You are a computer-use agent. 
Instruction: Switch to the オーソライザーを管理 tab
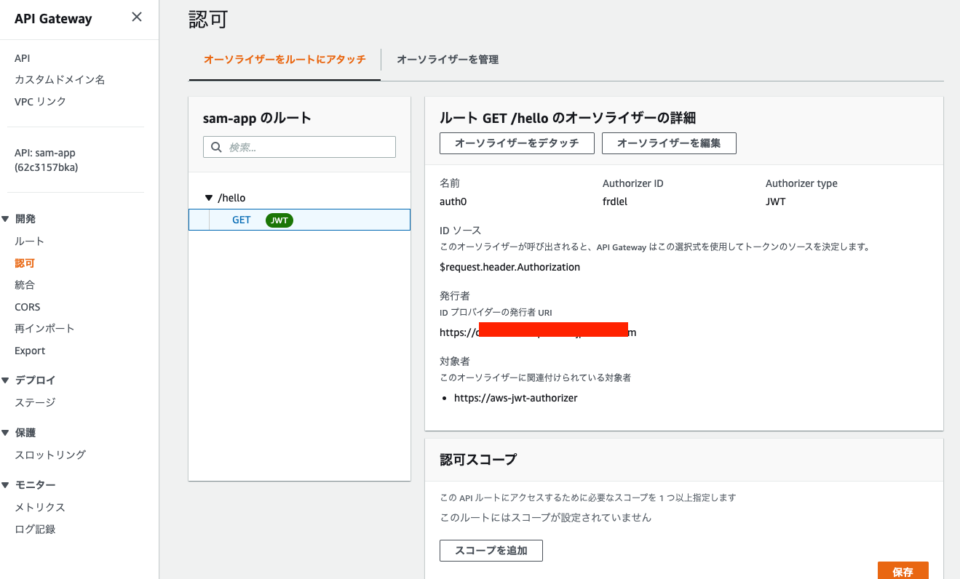click(x=448, y=60)
